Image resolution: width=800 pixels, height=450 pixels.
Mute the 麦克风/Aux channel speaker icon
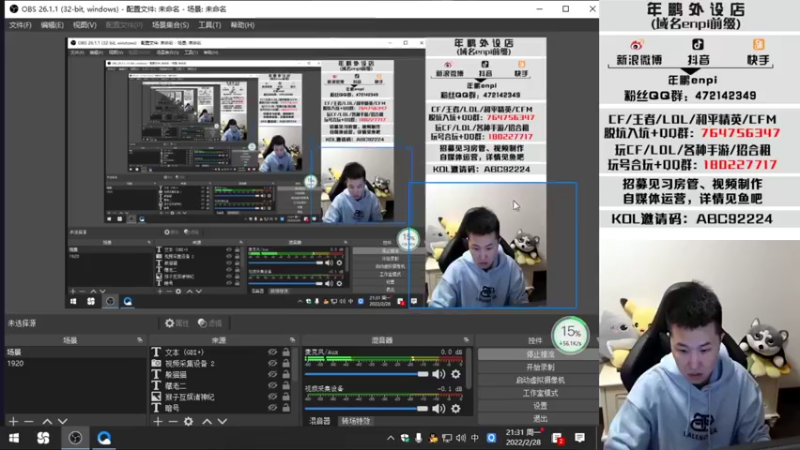tap(438, 374)
